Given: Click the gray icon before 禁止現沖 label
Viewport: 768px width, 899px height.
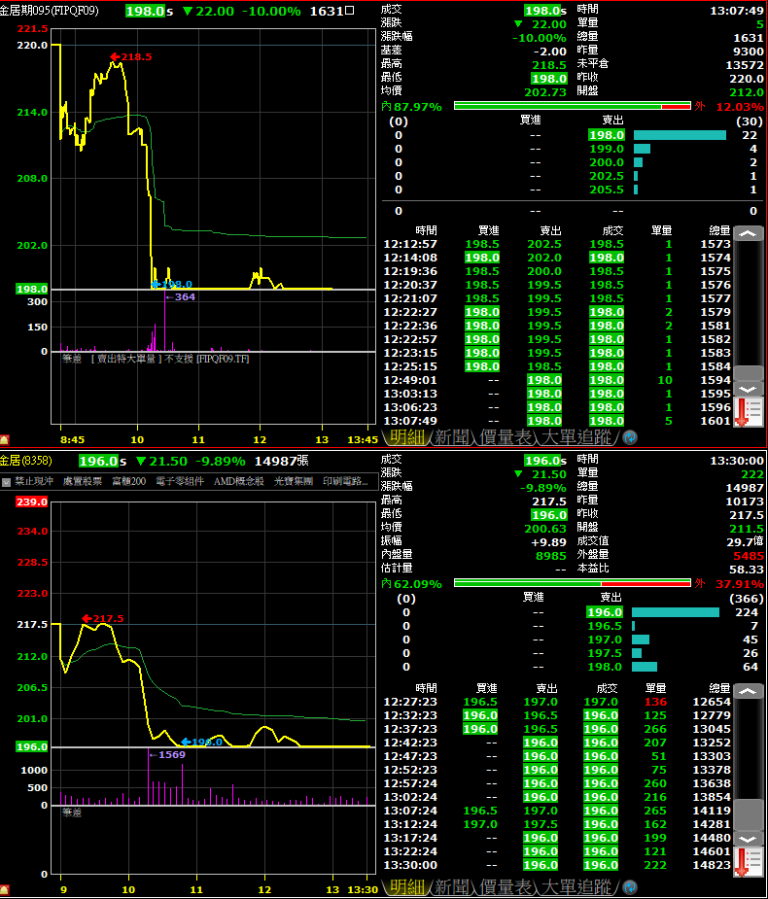Looking at the screenshot, I should pos(6,482).
